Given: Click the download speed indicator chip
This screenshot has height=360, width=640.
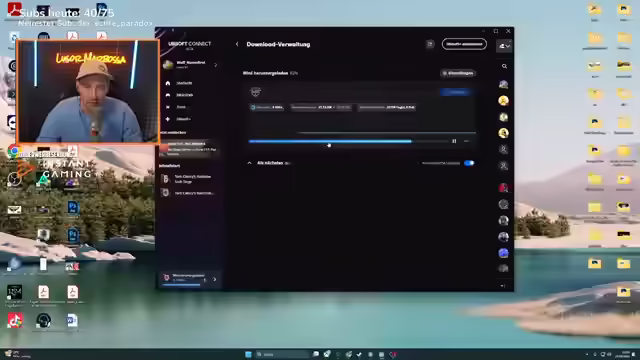Looking at the screenshot, I should click(267, 107).
